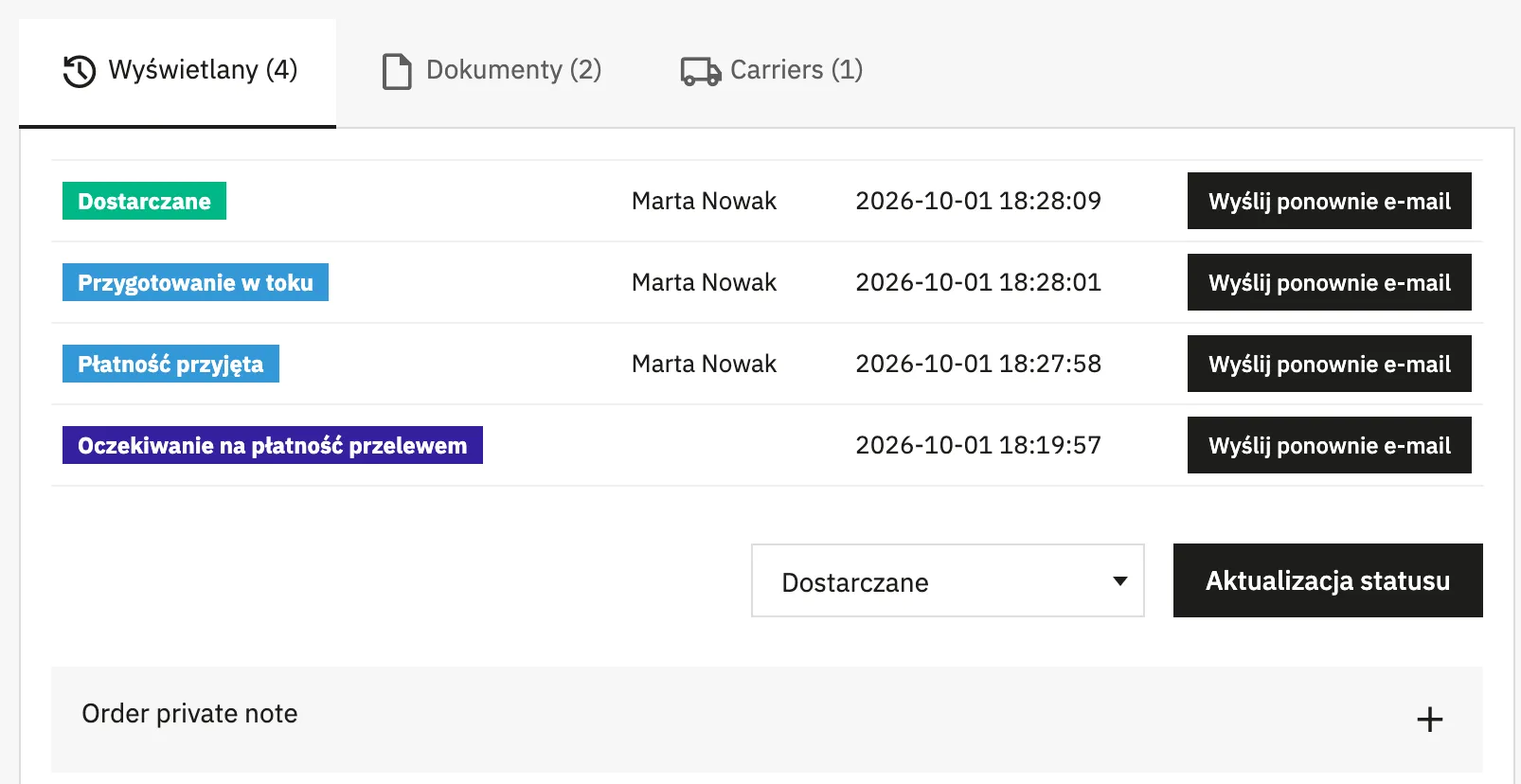Click the timestamp 2026-10-01 18:28:01

click(978, 282)
